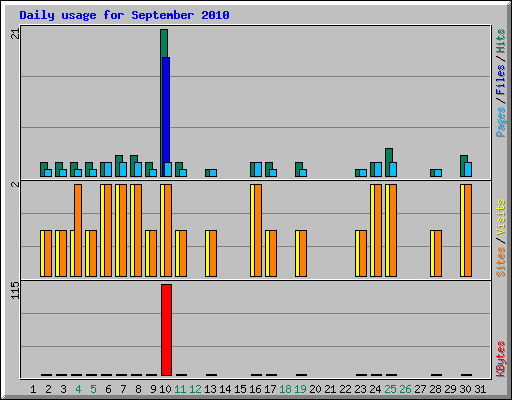
Task: Click the y-axis maximum value "115"
Action: point(15,290)
